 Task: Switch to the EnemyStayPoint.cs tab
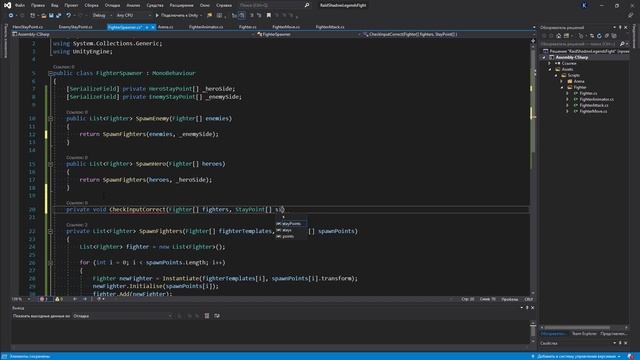75,27
